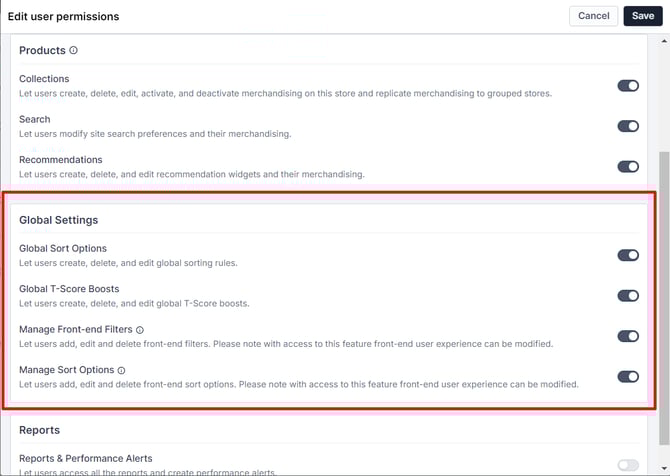Switch off the Global Sort Options toggle

tap(627, 255)
